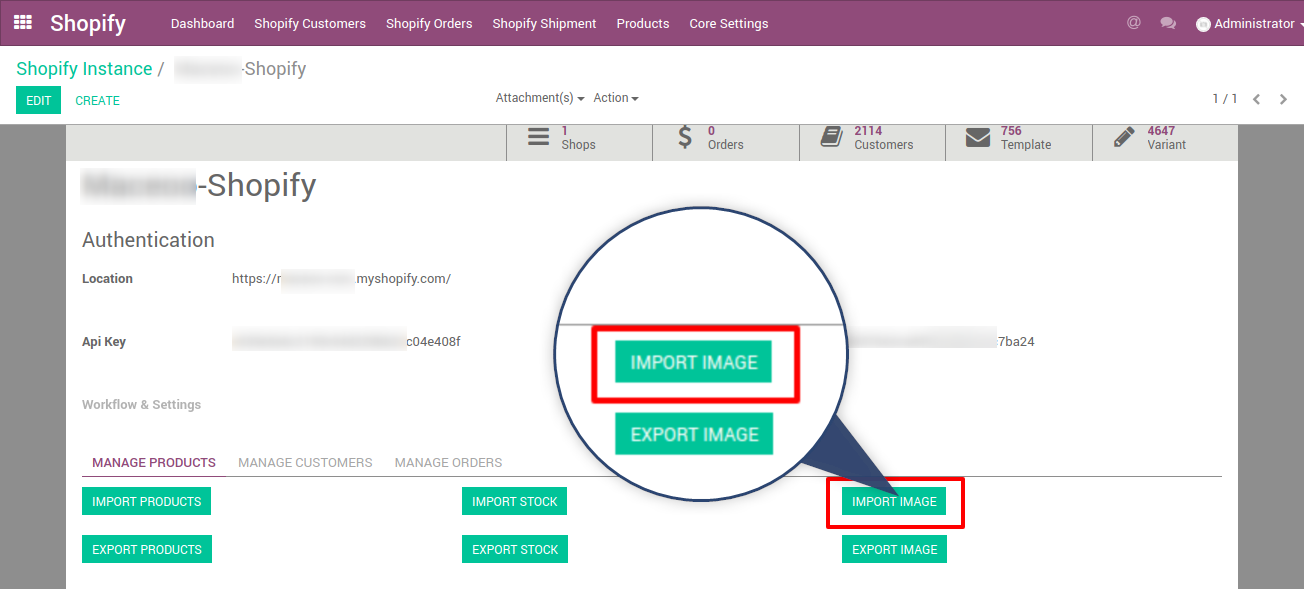Image resolution: width=1304 pixels, height=589 pixels.
Task: Expand the Action dropdown
Action: point(616,98)
